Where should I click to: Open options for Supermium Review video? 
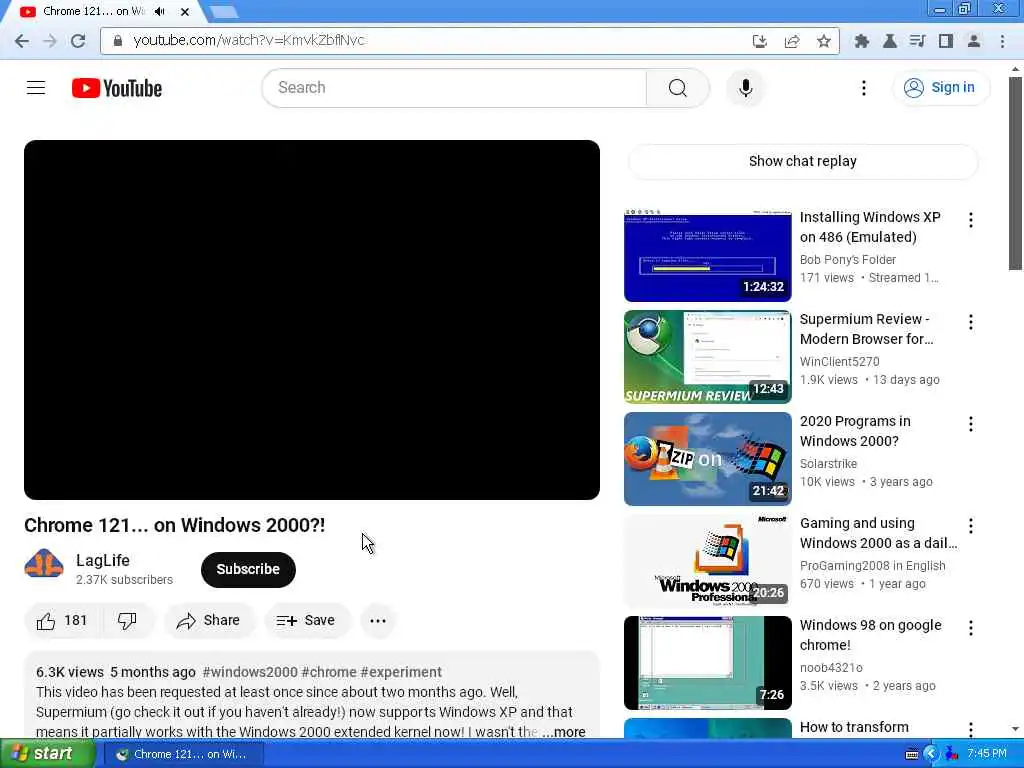tap(970, 322)
